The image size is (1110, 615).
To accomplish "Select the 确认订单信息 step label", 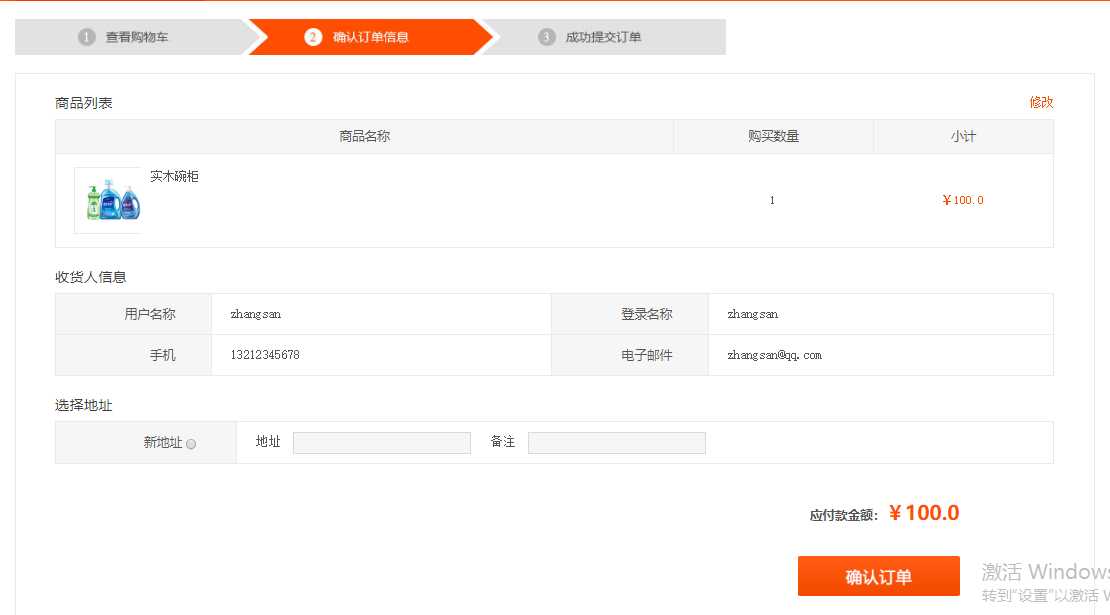I will (371, 37).
